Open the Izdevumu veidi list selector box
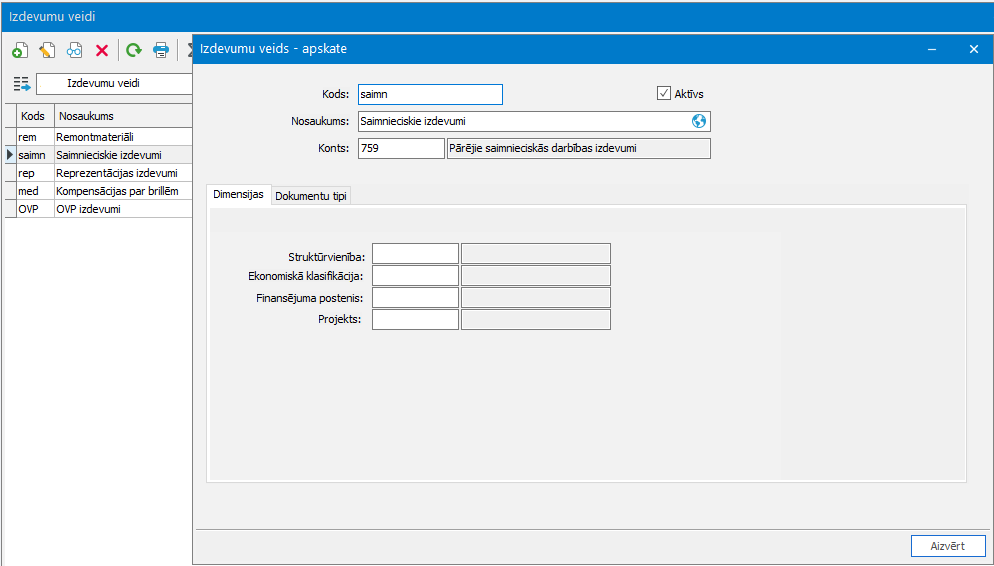Viewport: 994px width, 566px height. pyautogui.click(x=114, y=84)
